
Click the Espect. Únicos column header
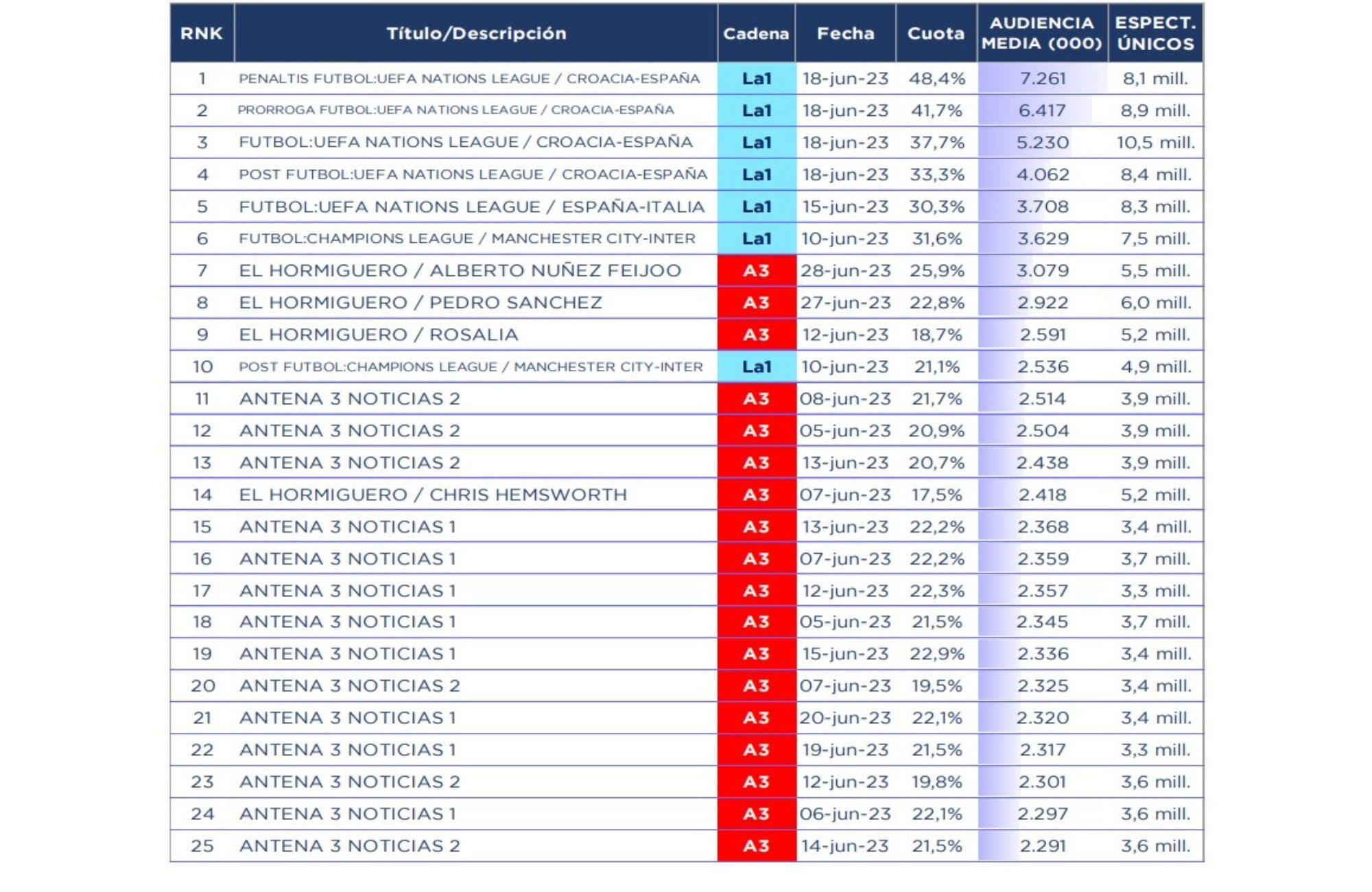[x=1155, y=34]
